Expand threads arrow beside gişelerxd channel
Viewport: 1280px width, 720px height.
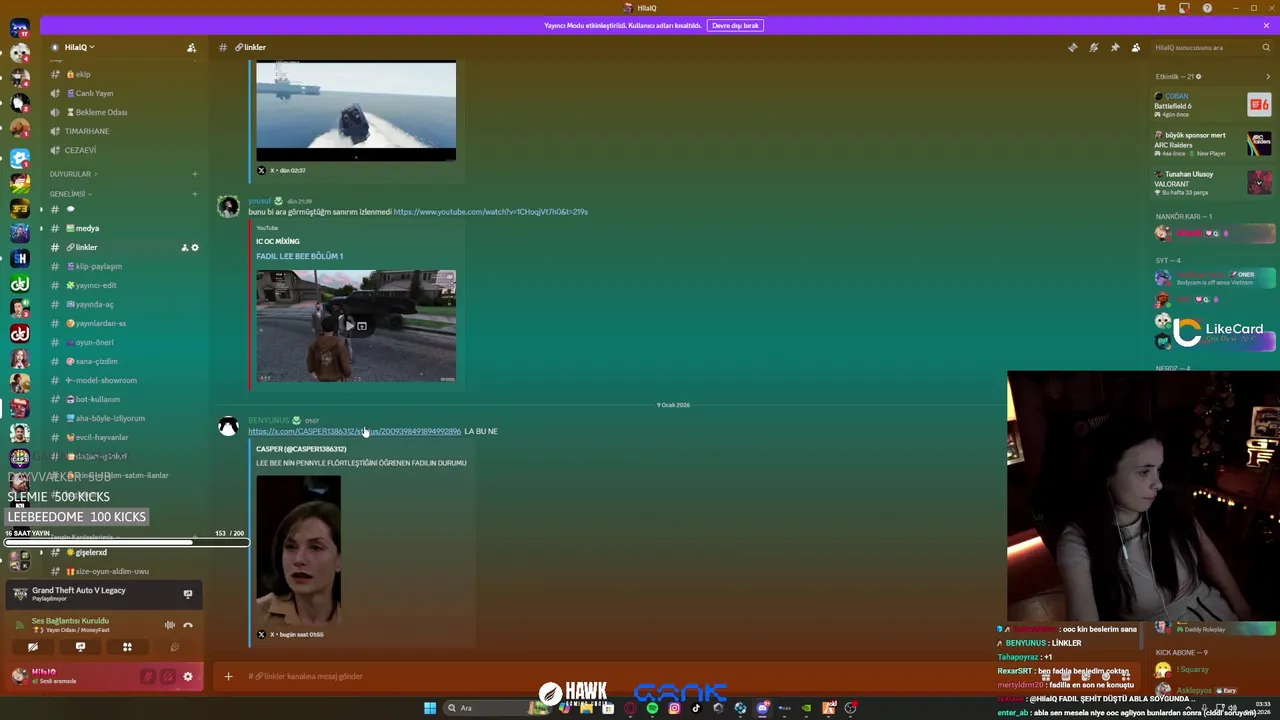click(41, 552)
